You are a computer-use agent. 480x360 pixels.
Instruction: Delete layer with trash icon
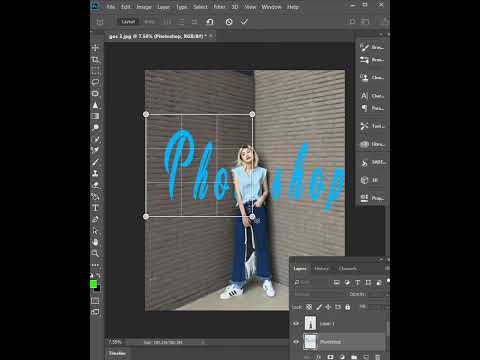point(378,357)
